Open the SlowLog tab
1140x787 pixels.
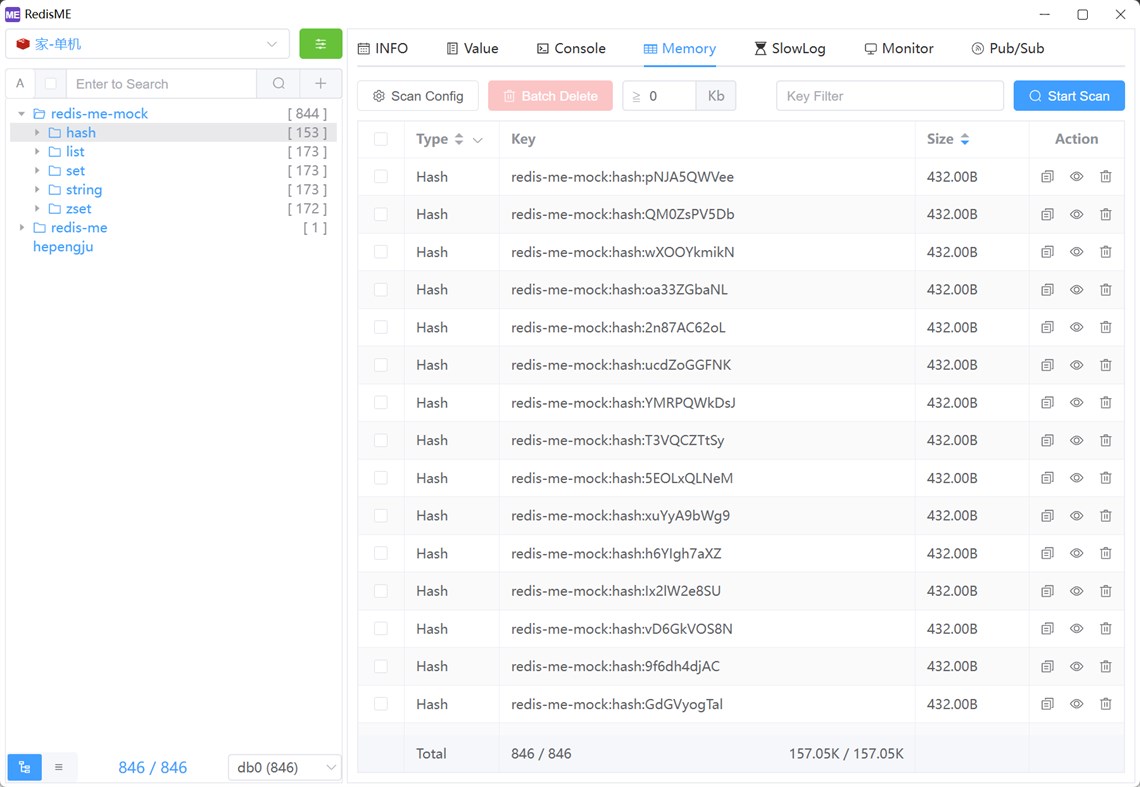tap(790, 48)
